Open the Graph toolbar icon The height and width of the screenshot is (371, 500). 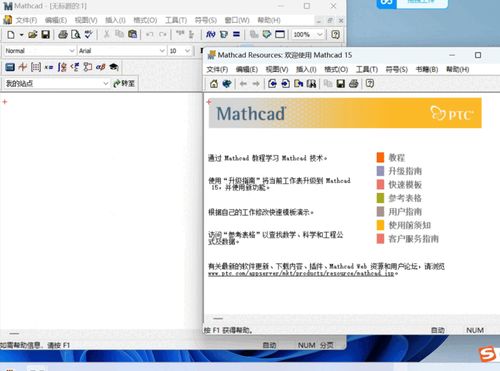pyautogui.click(x=23, y=67)
